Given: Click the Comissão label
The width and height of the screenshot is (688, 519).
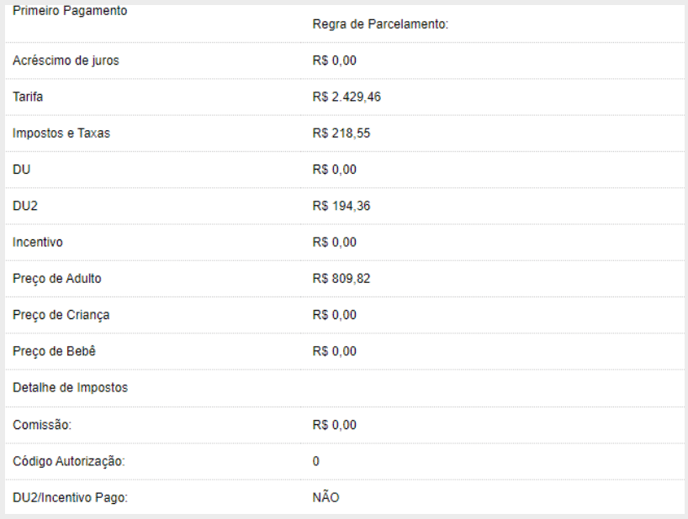Looking at the screenshot, I should coord(42,425).
